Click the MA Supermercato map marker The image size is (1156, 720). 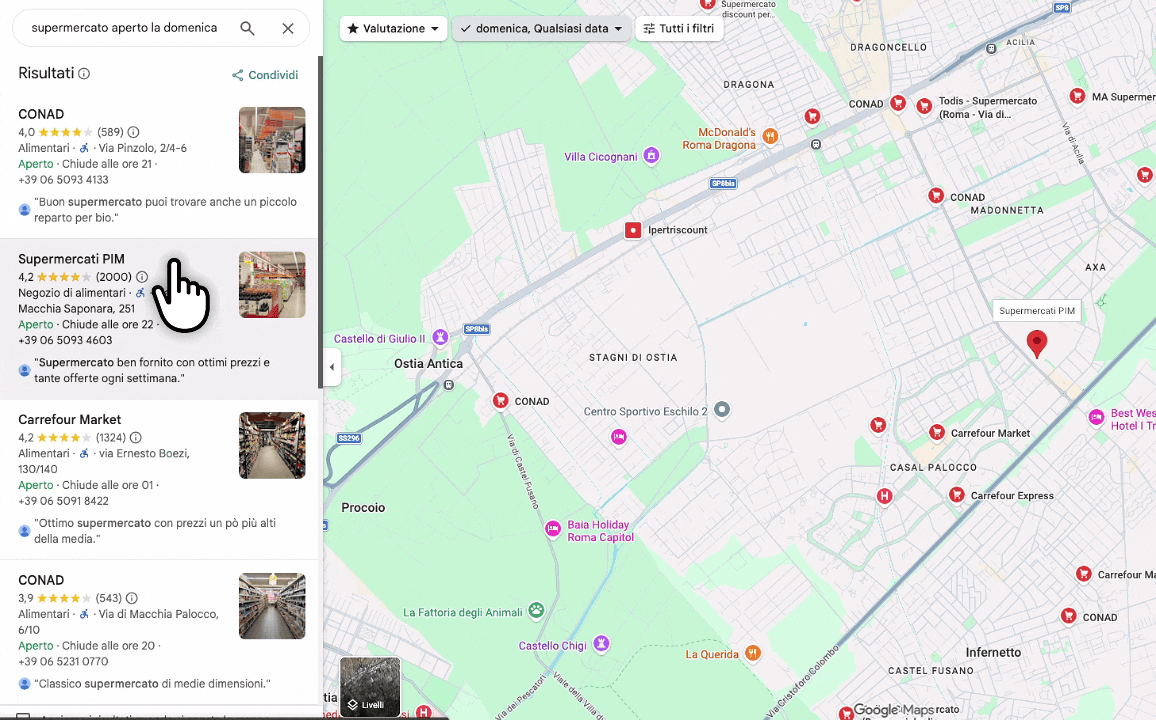(x=1077, y=96)
